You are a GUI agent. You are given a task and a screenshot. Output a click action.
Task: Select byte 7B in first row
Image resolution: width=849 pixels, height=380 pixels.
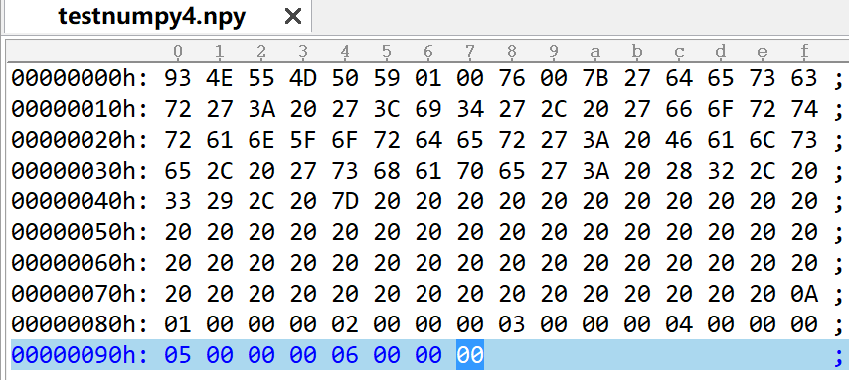(x=596, y=78)
